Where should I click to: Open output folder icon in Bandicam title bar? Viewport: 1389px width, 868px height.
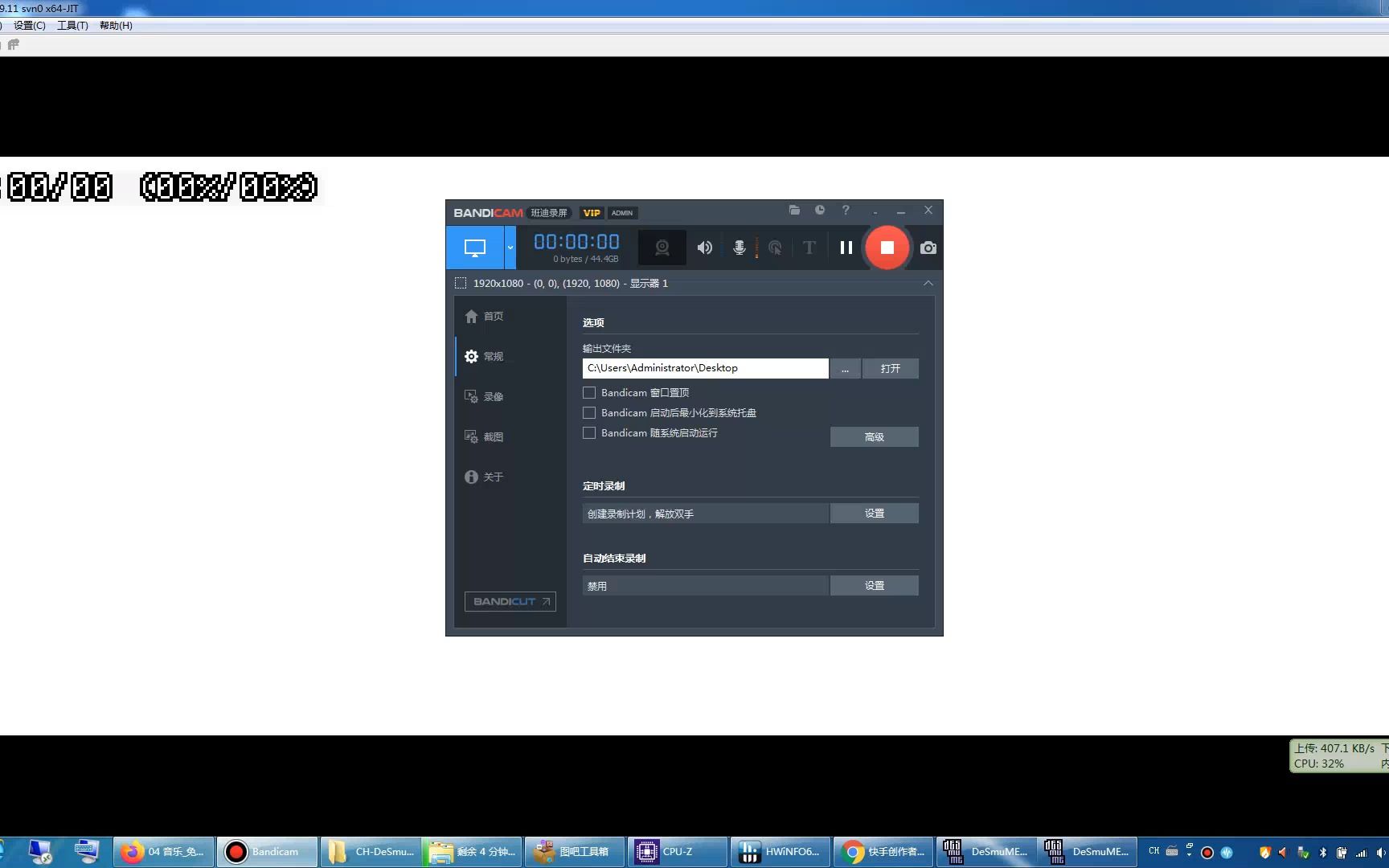[x=794, y=210]
